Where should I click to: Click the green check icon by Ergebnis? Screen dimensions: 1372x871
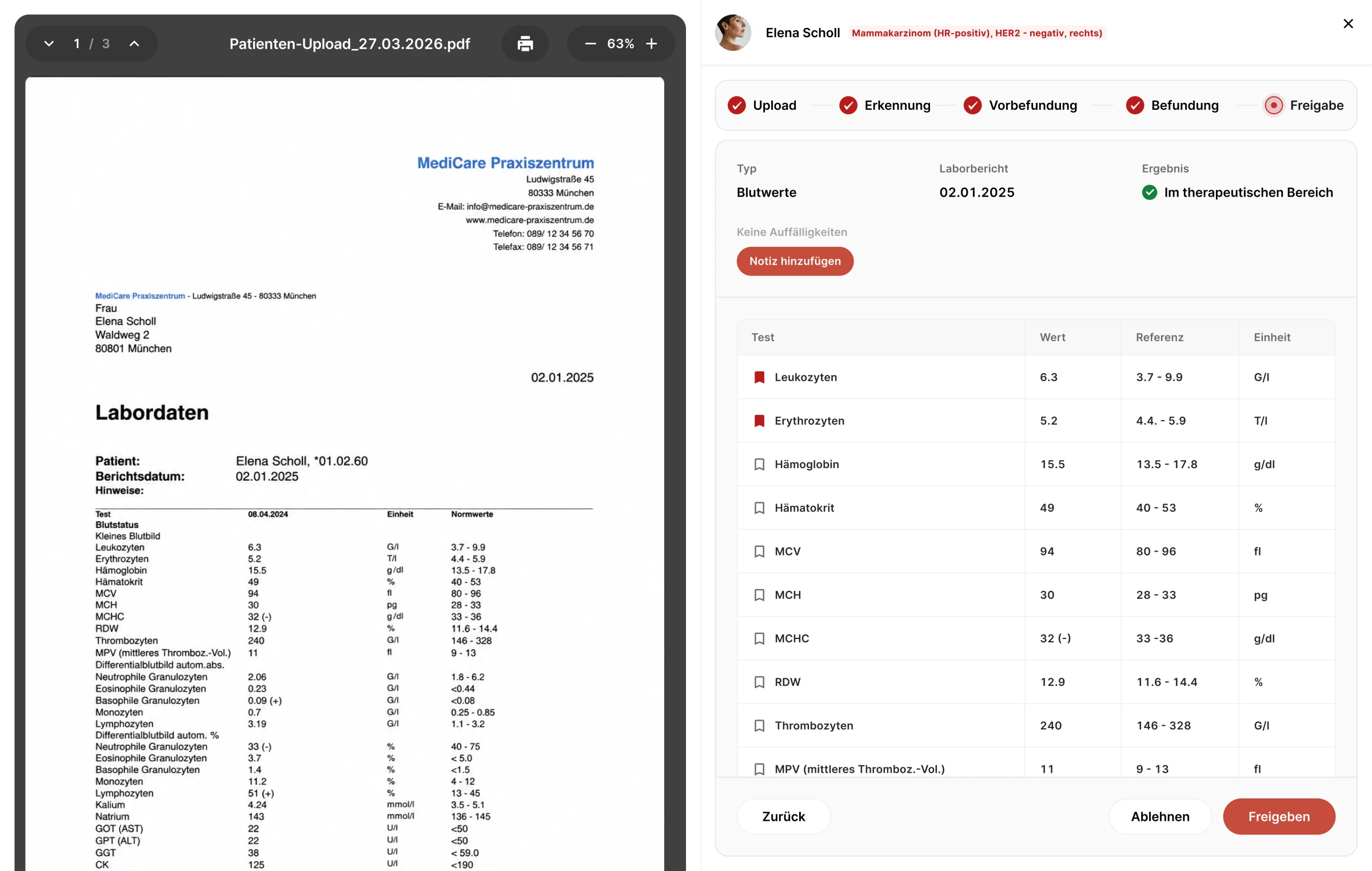pos(1149,193)
